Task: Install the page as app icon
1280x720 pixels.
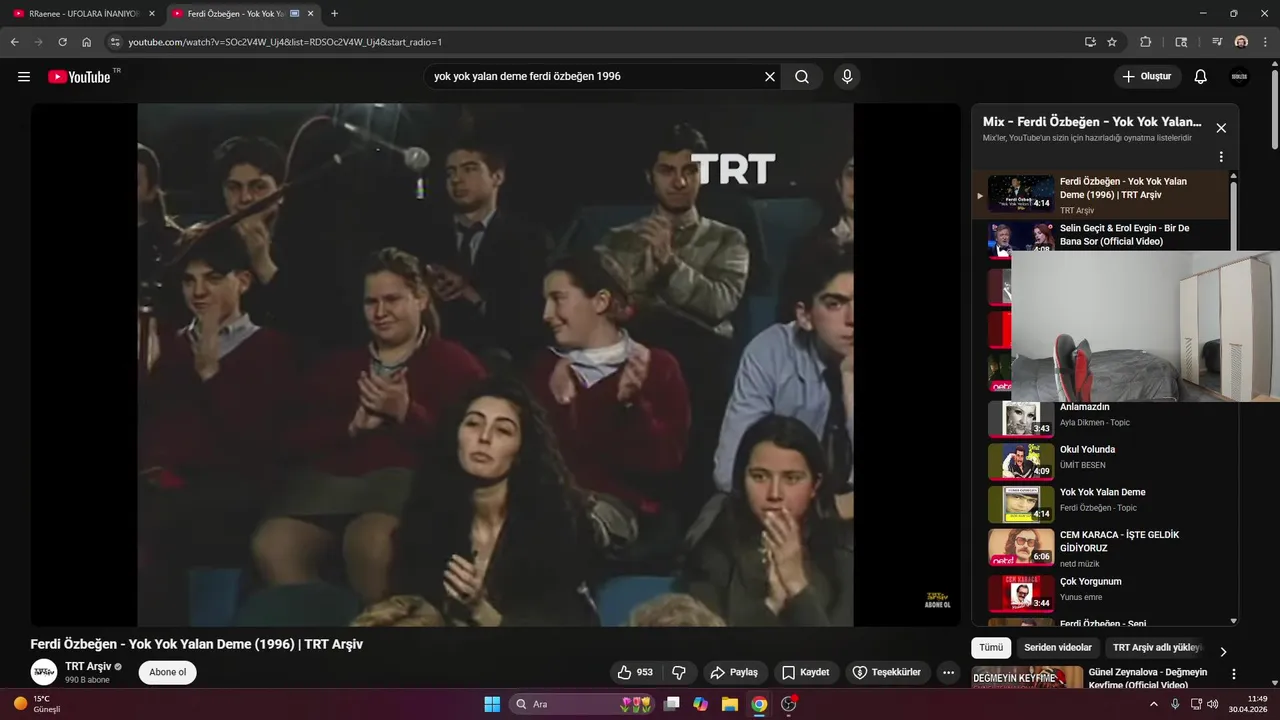Action: (x=1090, y=42)
